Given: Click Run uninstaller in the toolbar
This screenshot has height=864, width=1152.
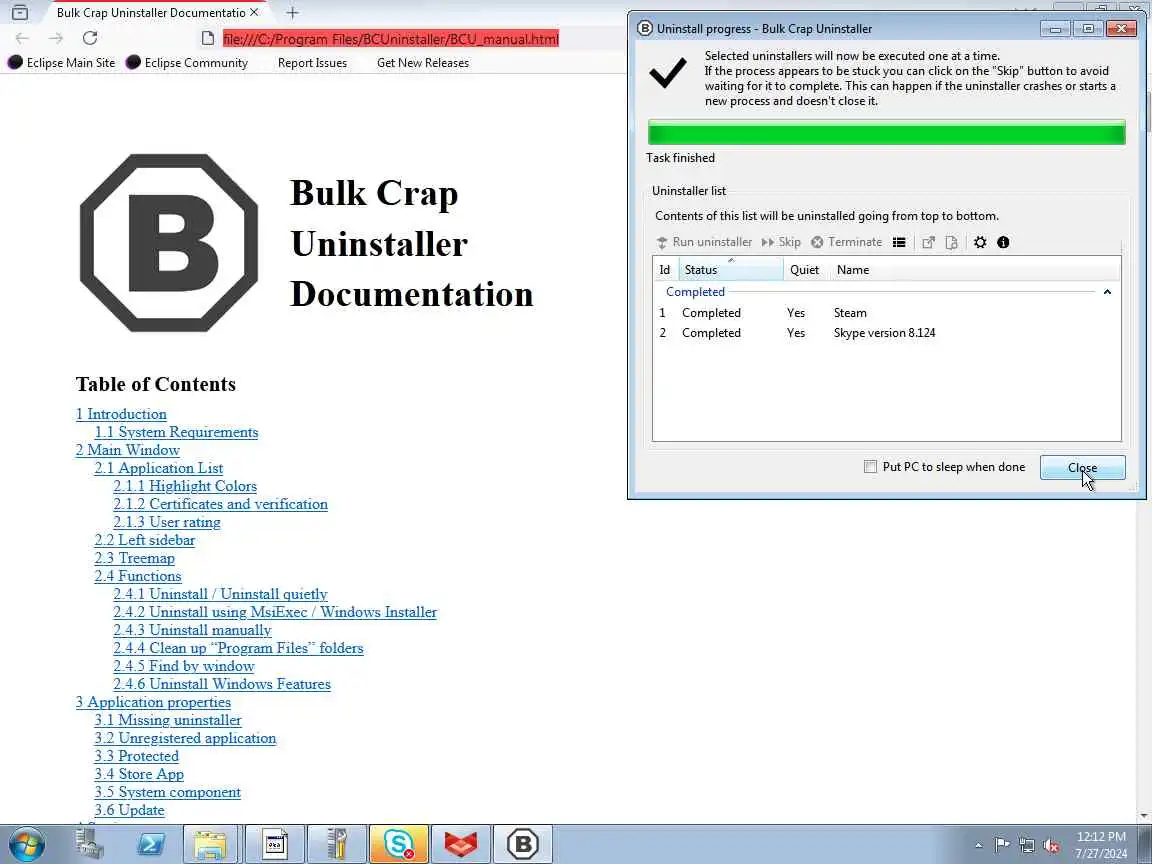Looking at the screenshot, I should click(704, 242).
